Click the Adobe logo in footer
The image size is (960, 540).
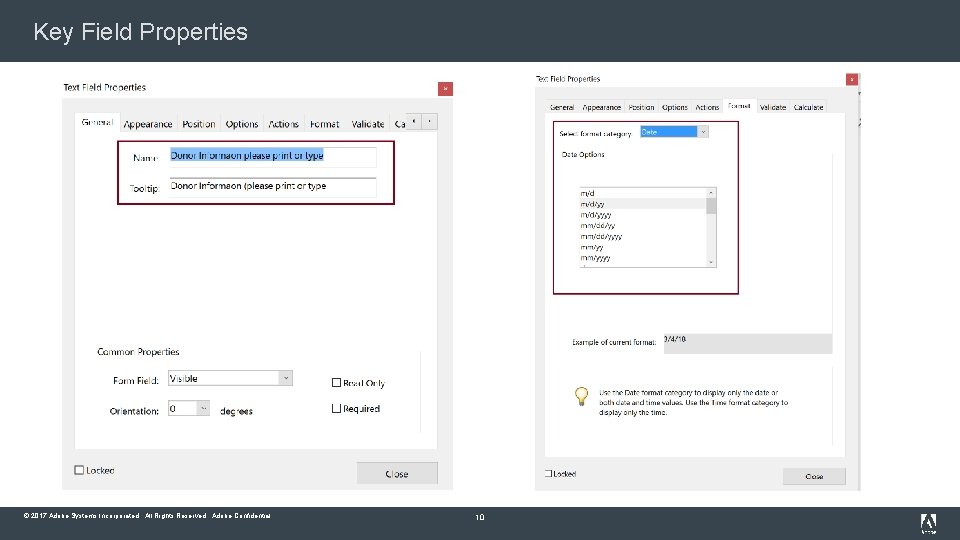pos(928,523)
